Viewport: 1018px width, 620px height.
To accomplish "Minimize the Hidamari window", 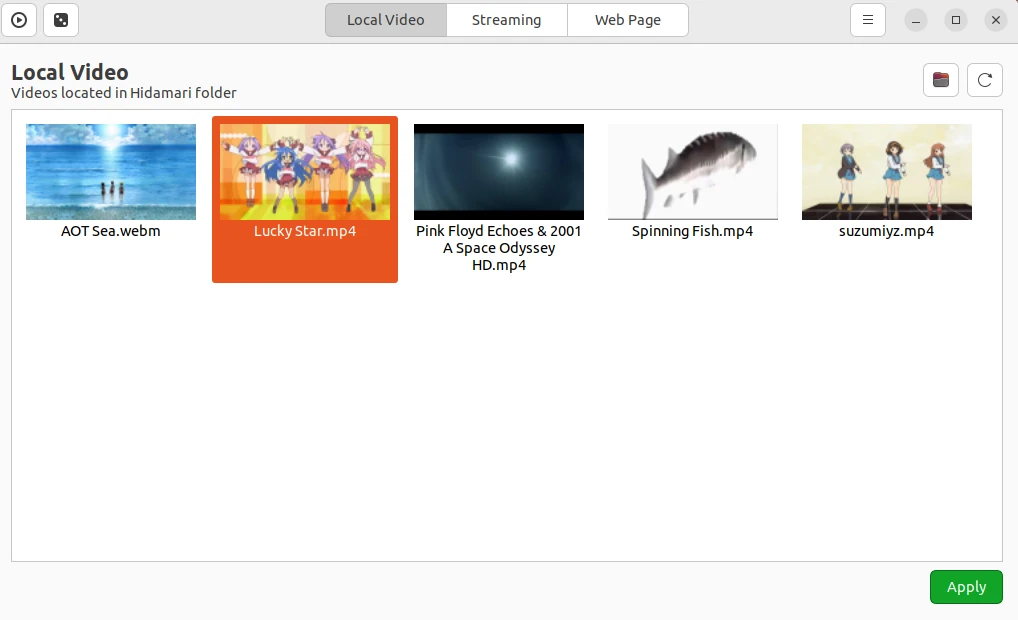I will [917, 20].
